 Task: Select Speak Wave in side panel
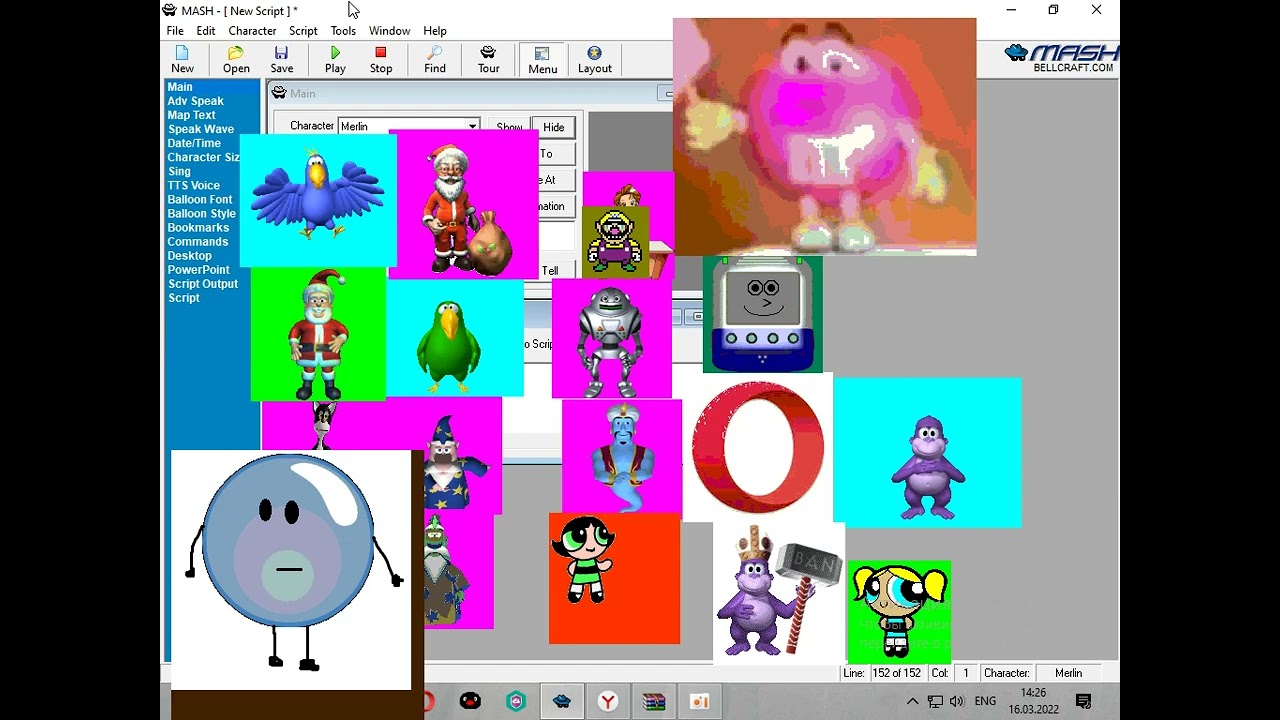[201, 129]
